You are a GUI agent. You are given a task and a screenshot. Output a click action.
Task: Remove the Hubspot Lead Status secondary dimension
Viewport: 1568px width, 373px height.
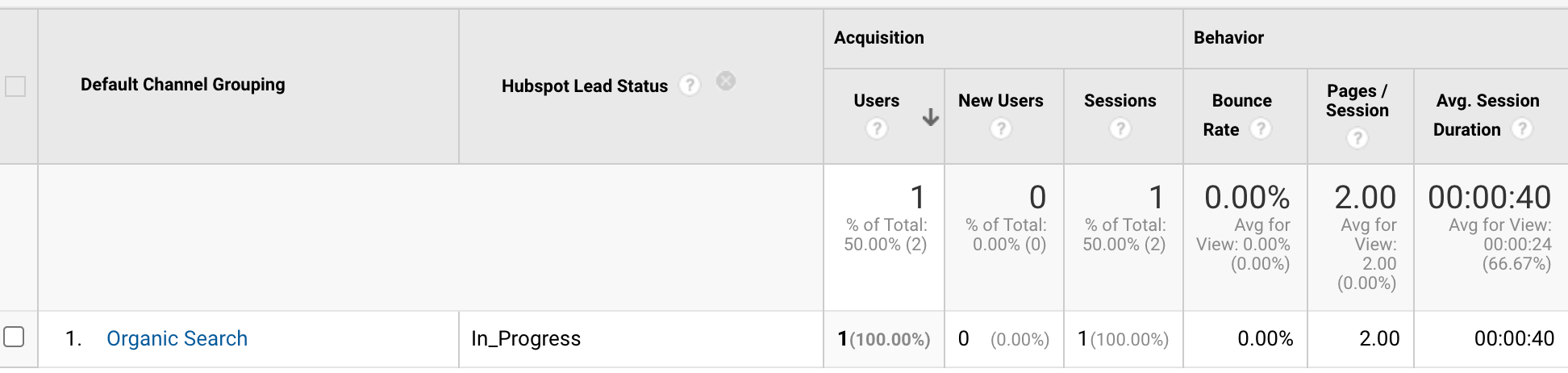pyautogui.click(x=726, y=81)
